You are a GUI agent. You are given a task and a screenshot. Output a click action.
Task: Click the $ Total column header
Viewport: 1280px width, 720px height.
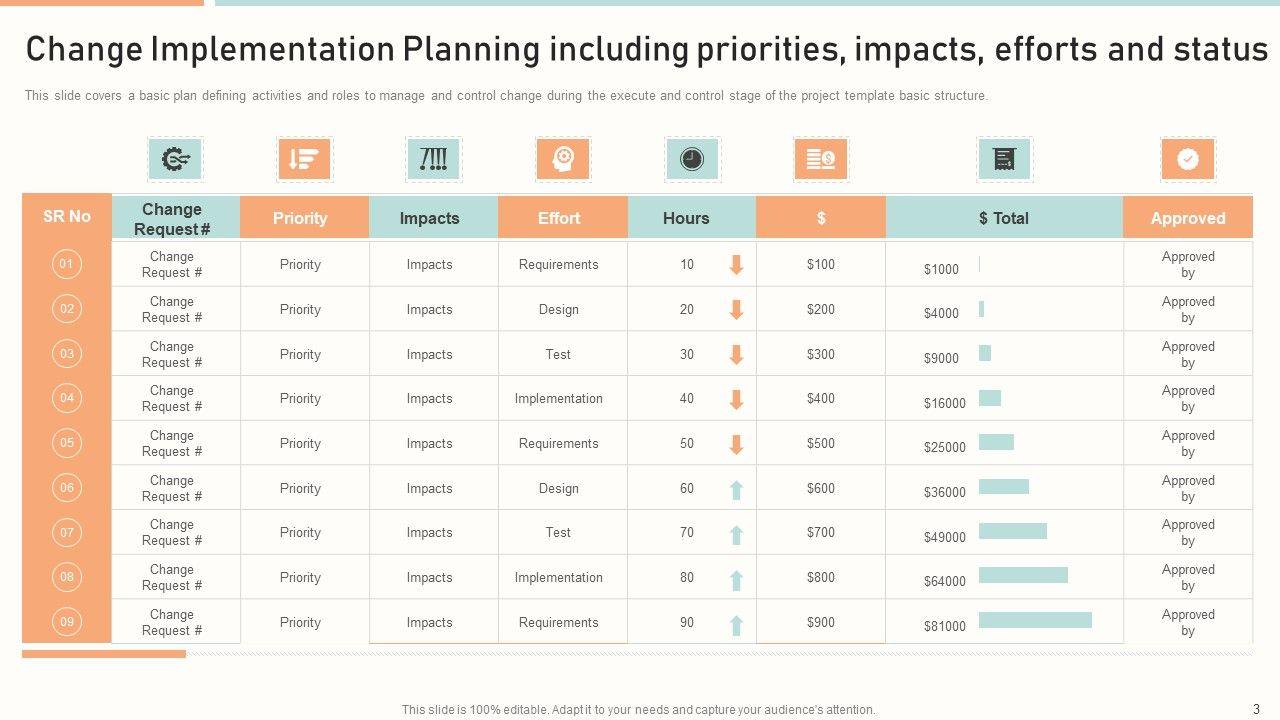pos(1004,218)
